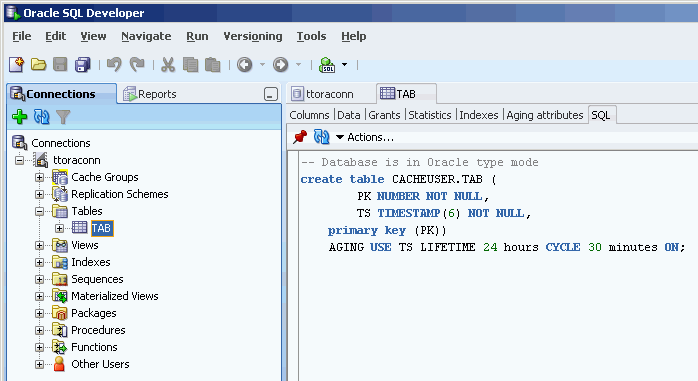Open the View menu
698x381 pixels.
(93, 36)
